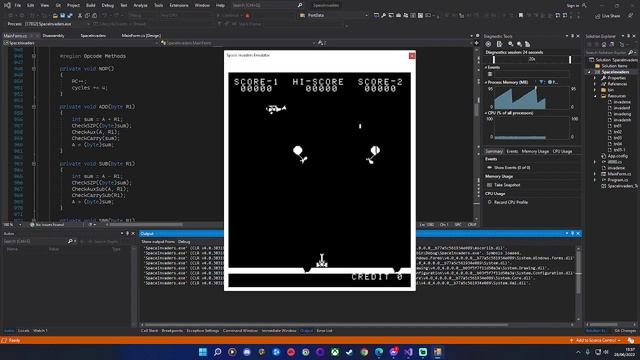The image size is (640, 360).
Task: Click Live Share in the toolbar
Action: pos(608,16)
